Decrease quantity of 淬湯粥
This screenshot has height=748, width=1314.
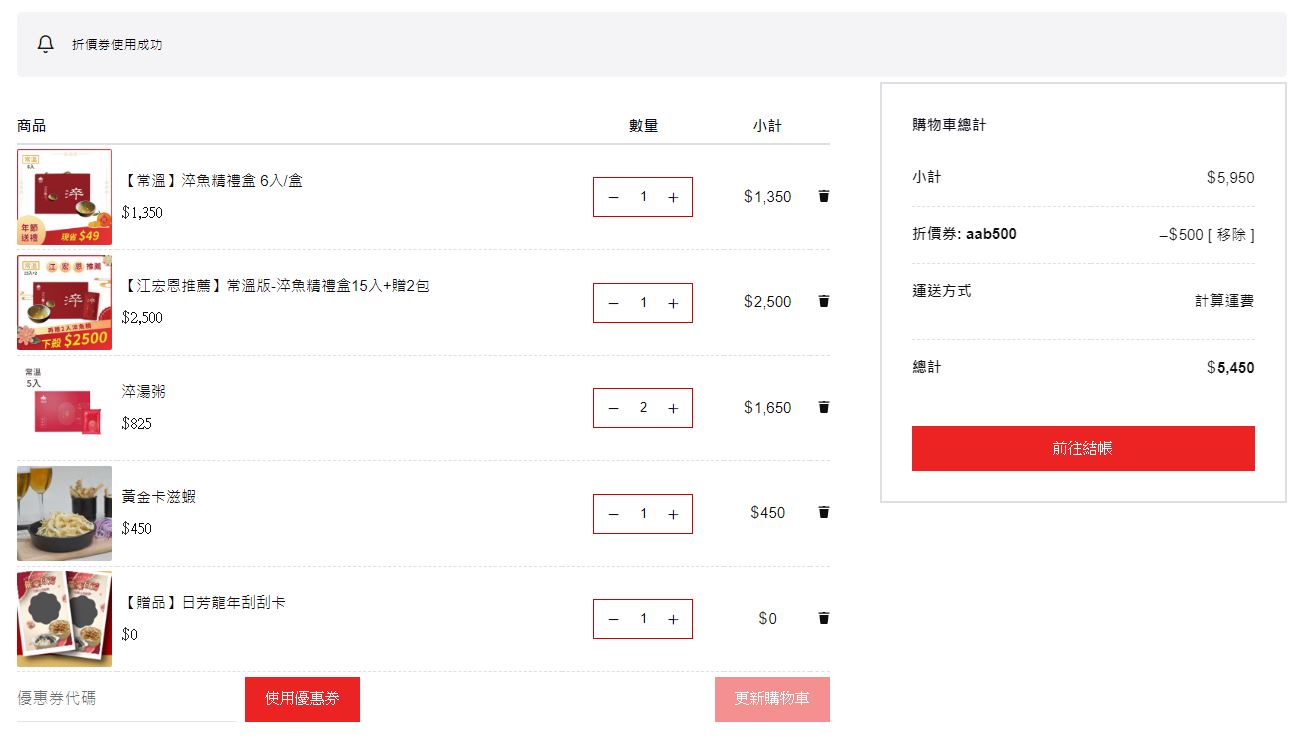click(x=613, y=408)
